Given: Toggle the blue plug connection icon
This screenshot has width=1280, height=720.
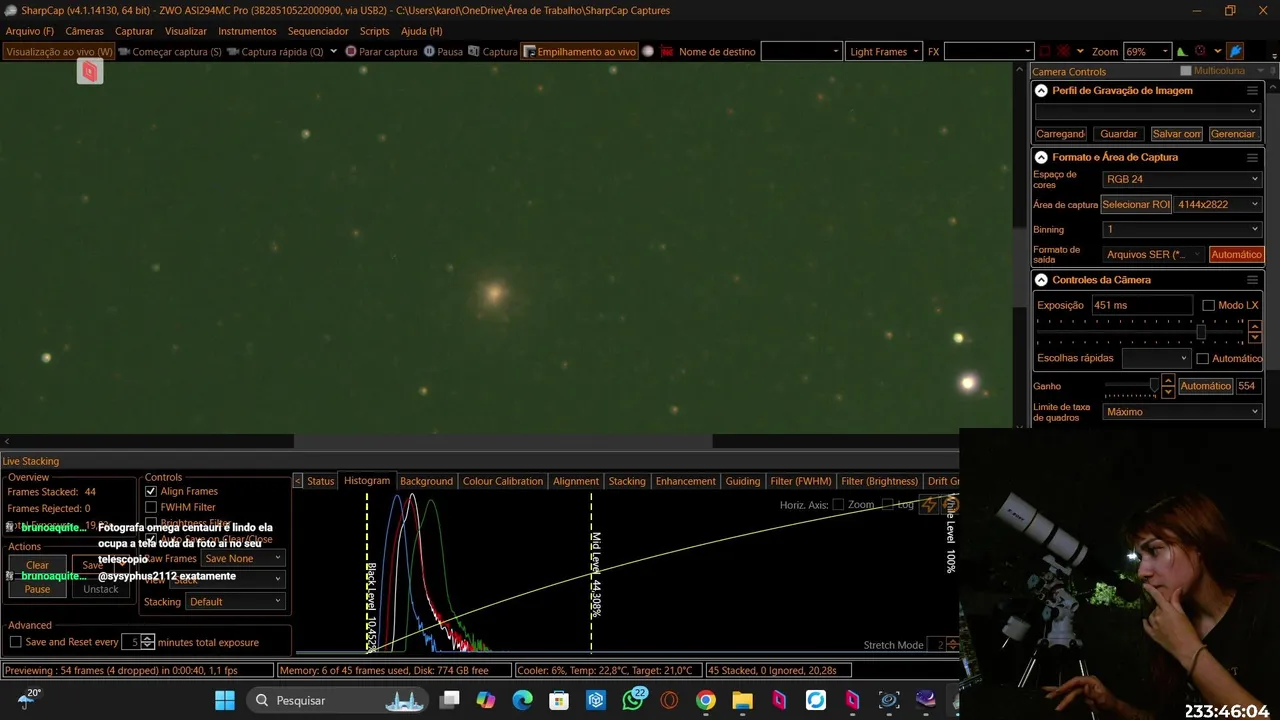Looking at the screenshot, I should pos(1236,51).
